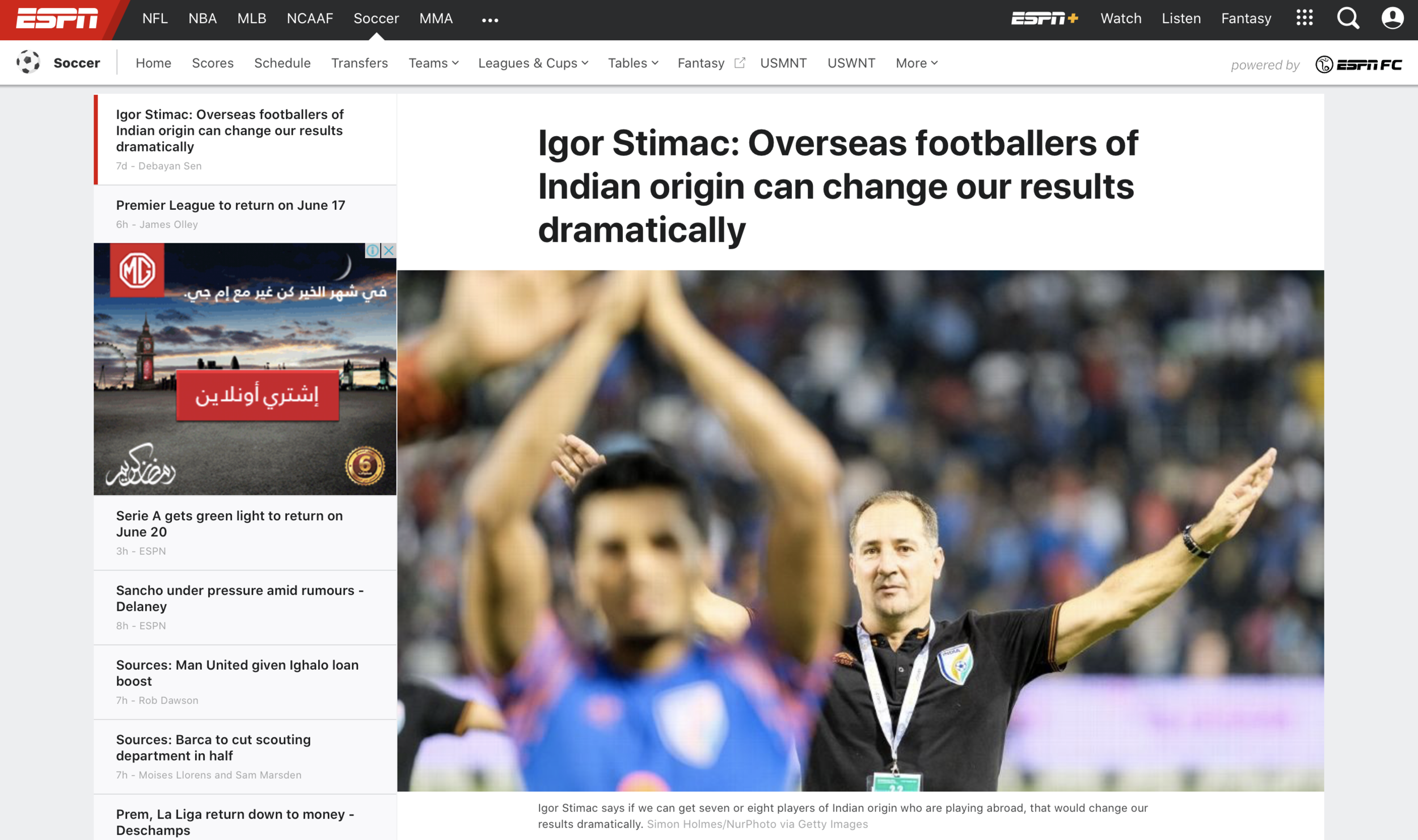
Task: Open the search magnifier
Action: (x=1348, y=18)
